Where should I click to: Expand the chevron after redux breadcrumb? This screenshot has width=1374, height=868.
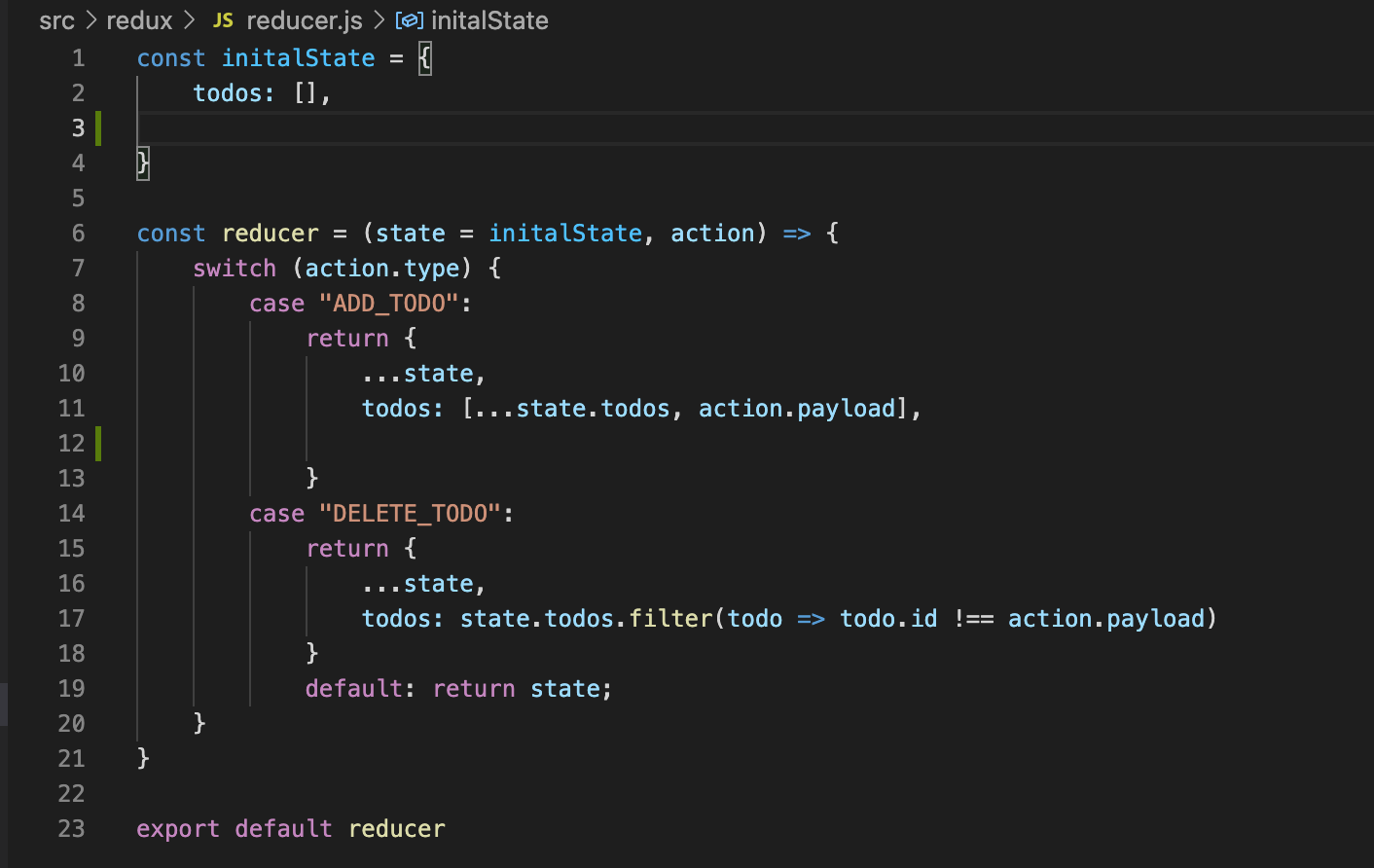point(189,20)
